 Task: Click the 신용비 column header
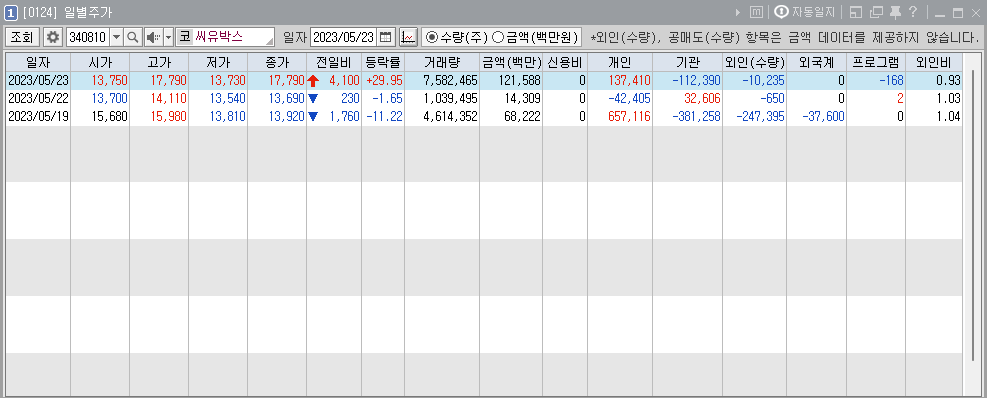tap(565, 62)
